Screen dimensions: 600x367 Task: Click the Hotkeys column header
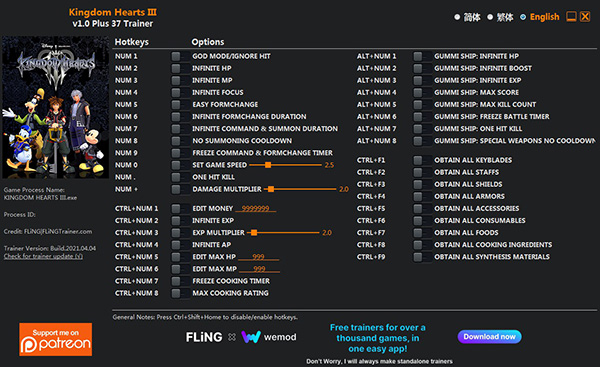[x=132, y=42]
